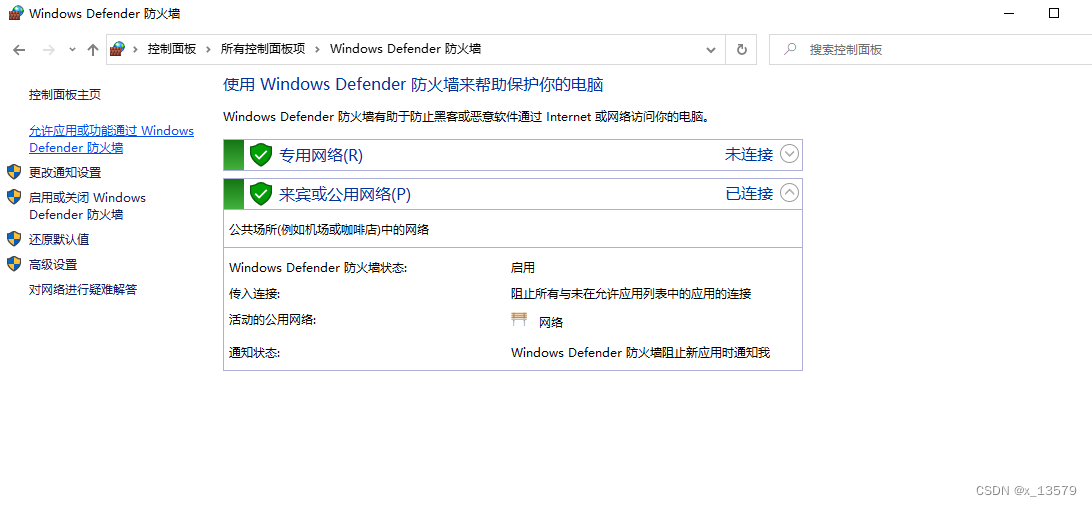Click shield icon beside 高级设置

(x=14, y=264)
